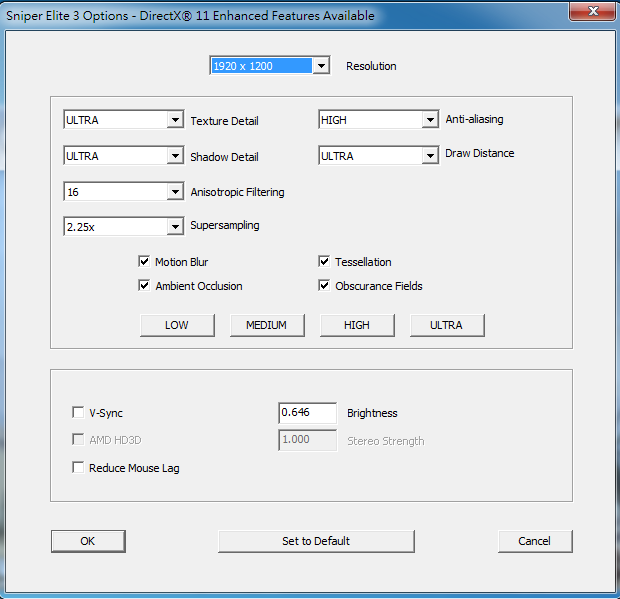Disable Ambient Occlusion checkbox
This screenshot has height=599, width=620.
coord(144,285)
